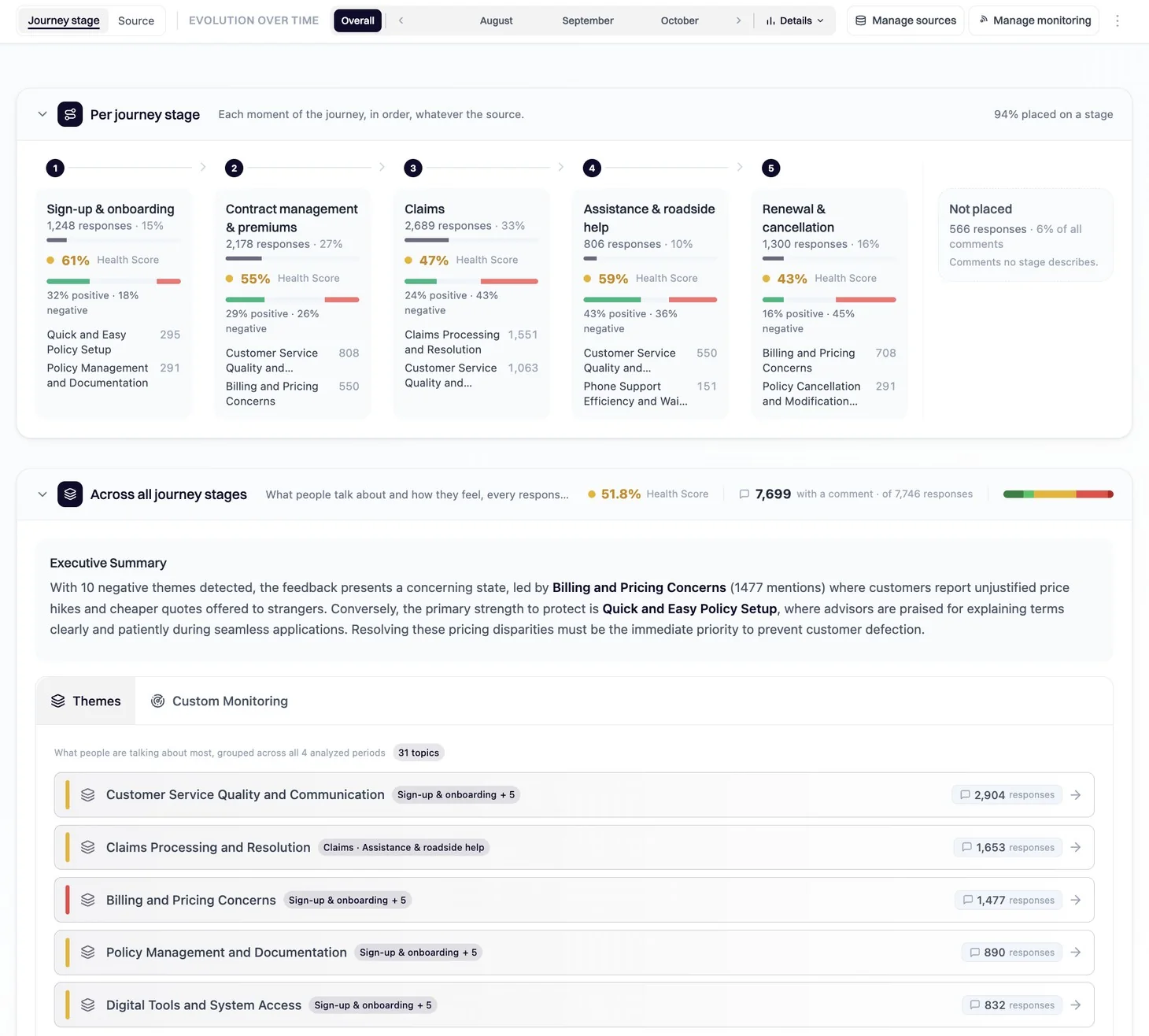Image resolution: width=1149 pixels, height=1036 pixels.
Task: Click Claims Processing and Resolution 1,551 row
Action: [x=471, y=342]
